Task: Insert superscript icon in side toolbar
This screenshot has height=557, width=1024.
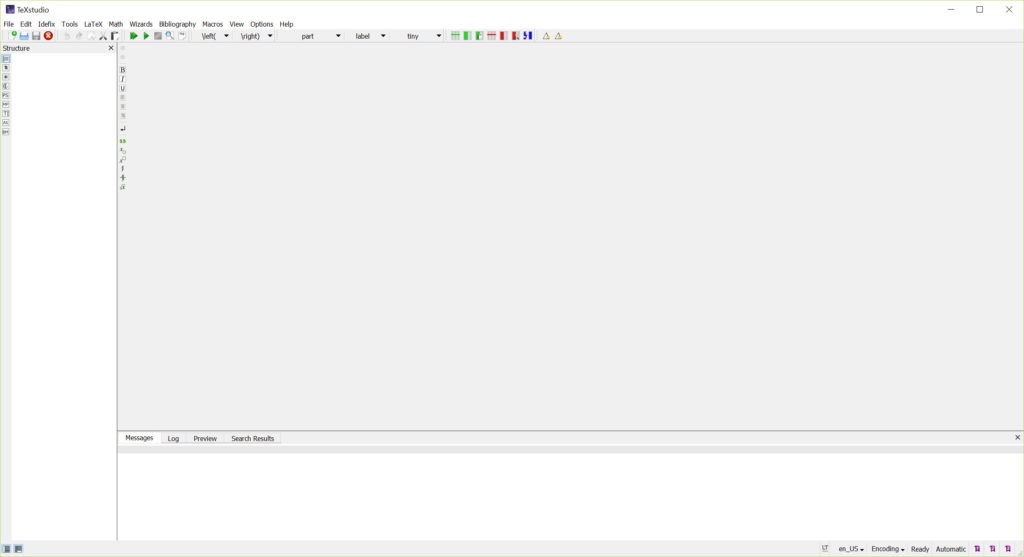Action: (123, 159)
